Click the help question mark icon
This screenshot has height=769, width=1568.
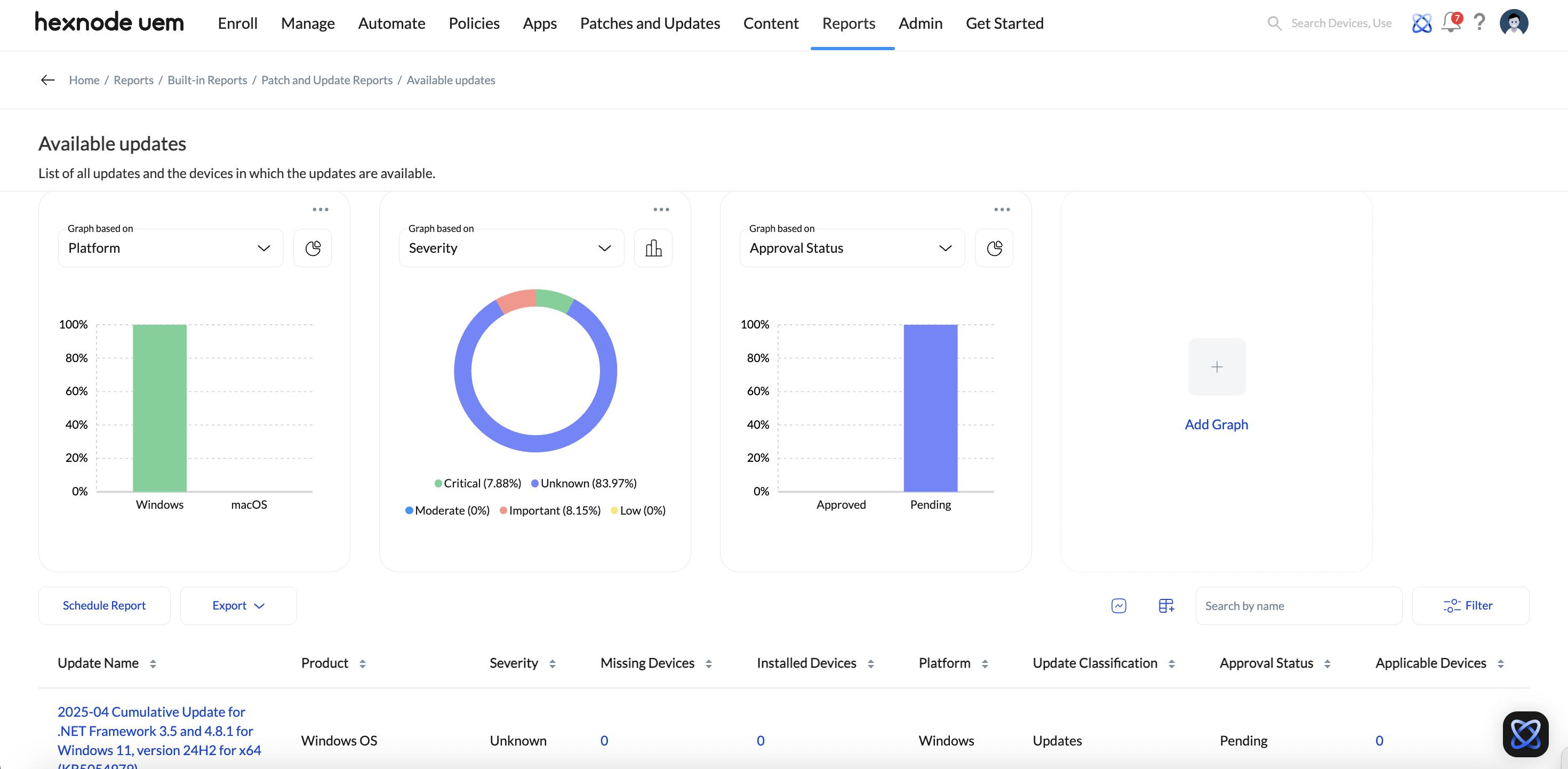1479,23
